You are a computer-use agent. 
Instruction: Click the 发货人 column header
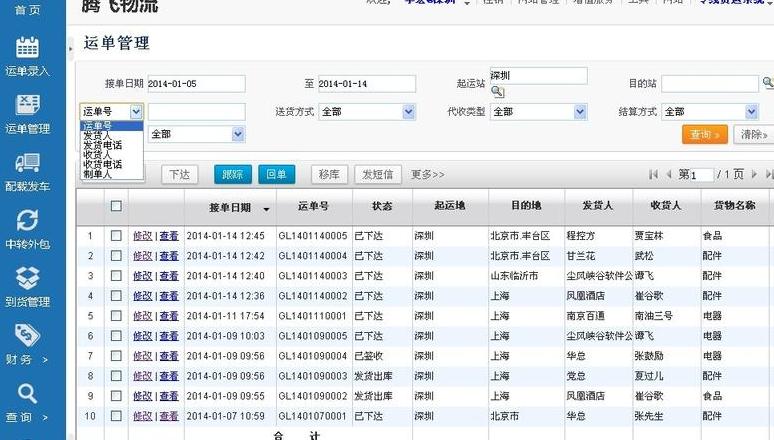(x=598, y=206)
